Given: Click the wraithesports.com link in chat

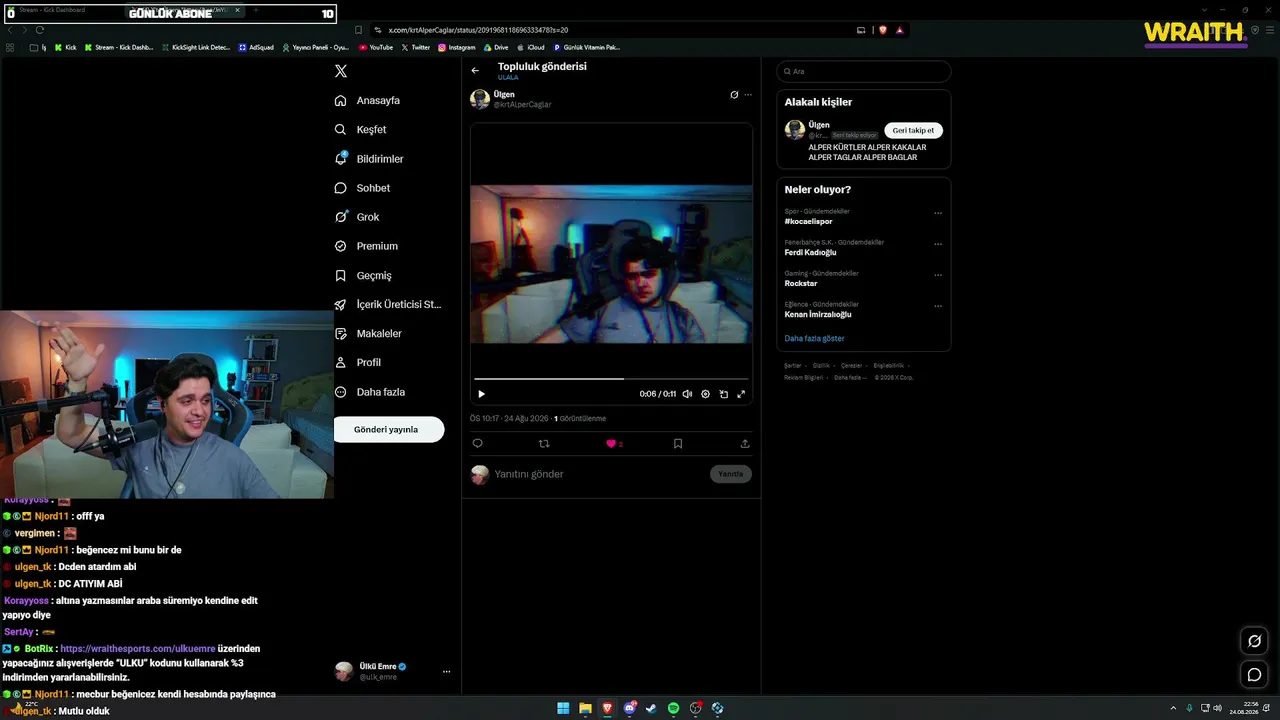Looking at the screenshot, I should point(138,649).
